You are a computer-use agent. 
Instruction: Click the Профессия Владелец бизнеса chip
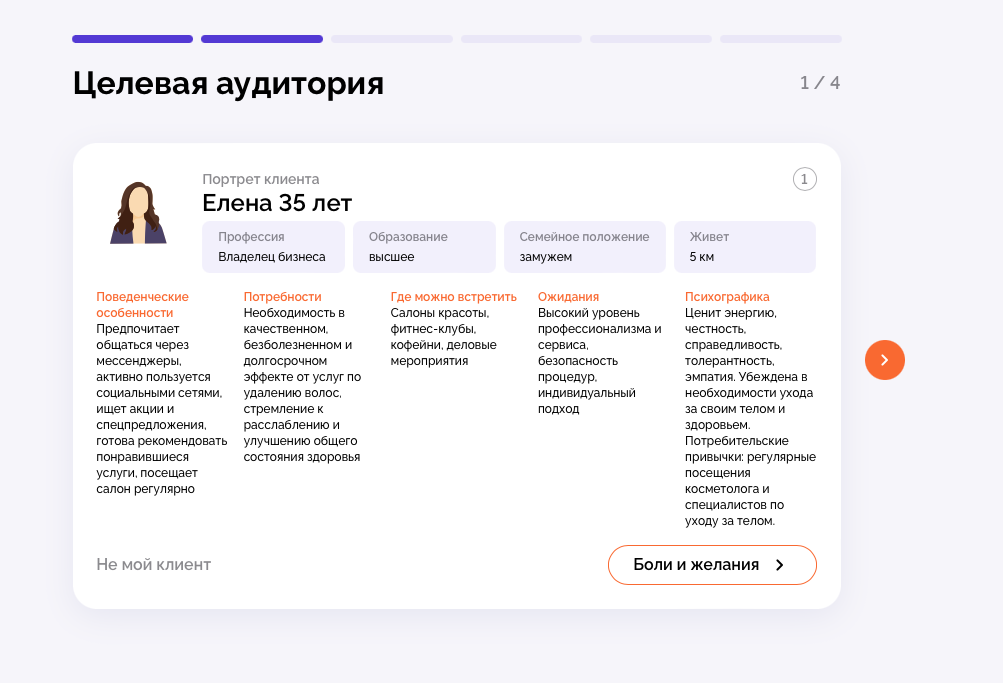tap(273, 247)
